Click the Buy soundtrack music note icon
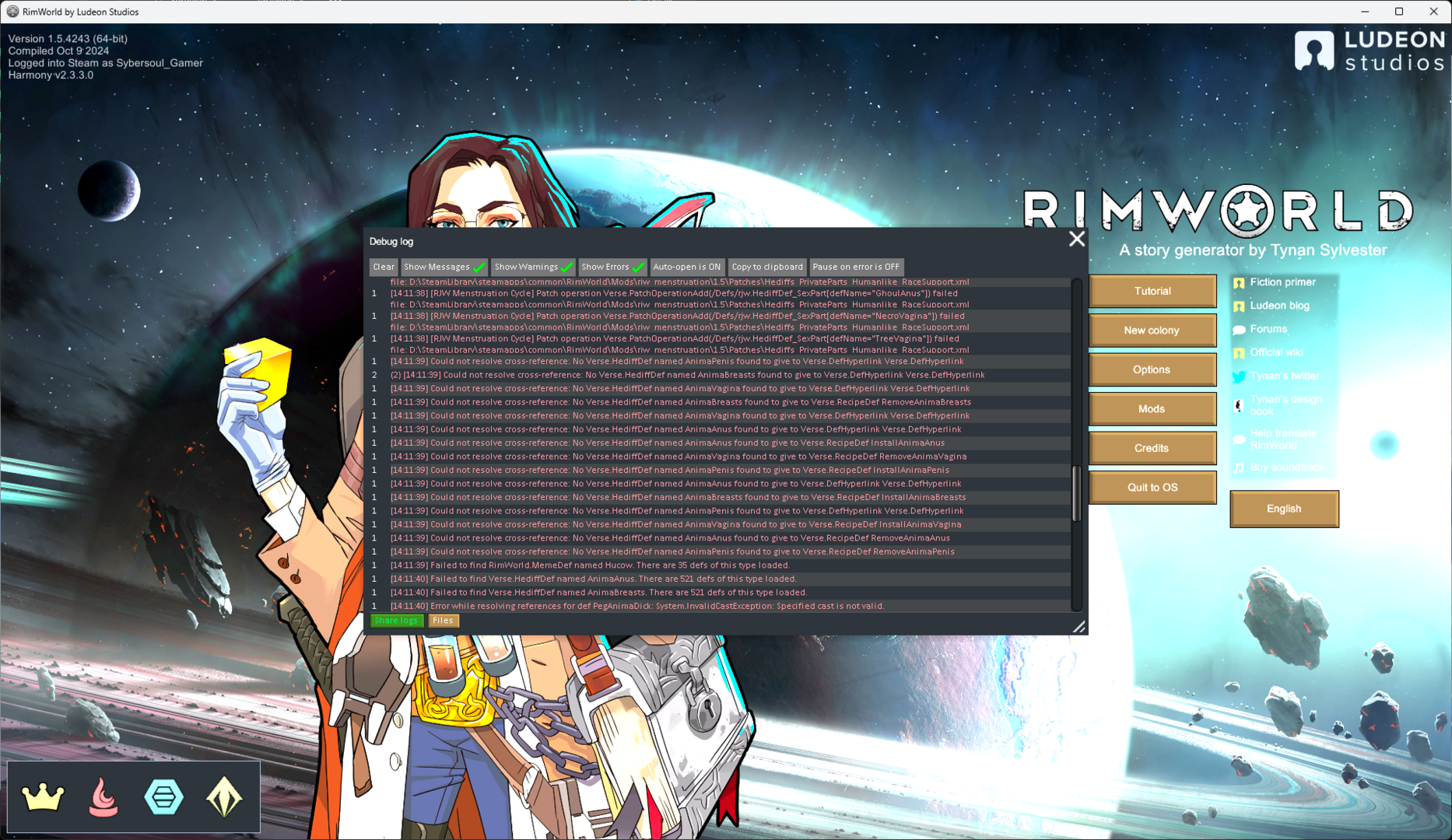Image resolution: width=1452 pixels, height=840 pixels. tap(1239, 467)
